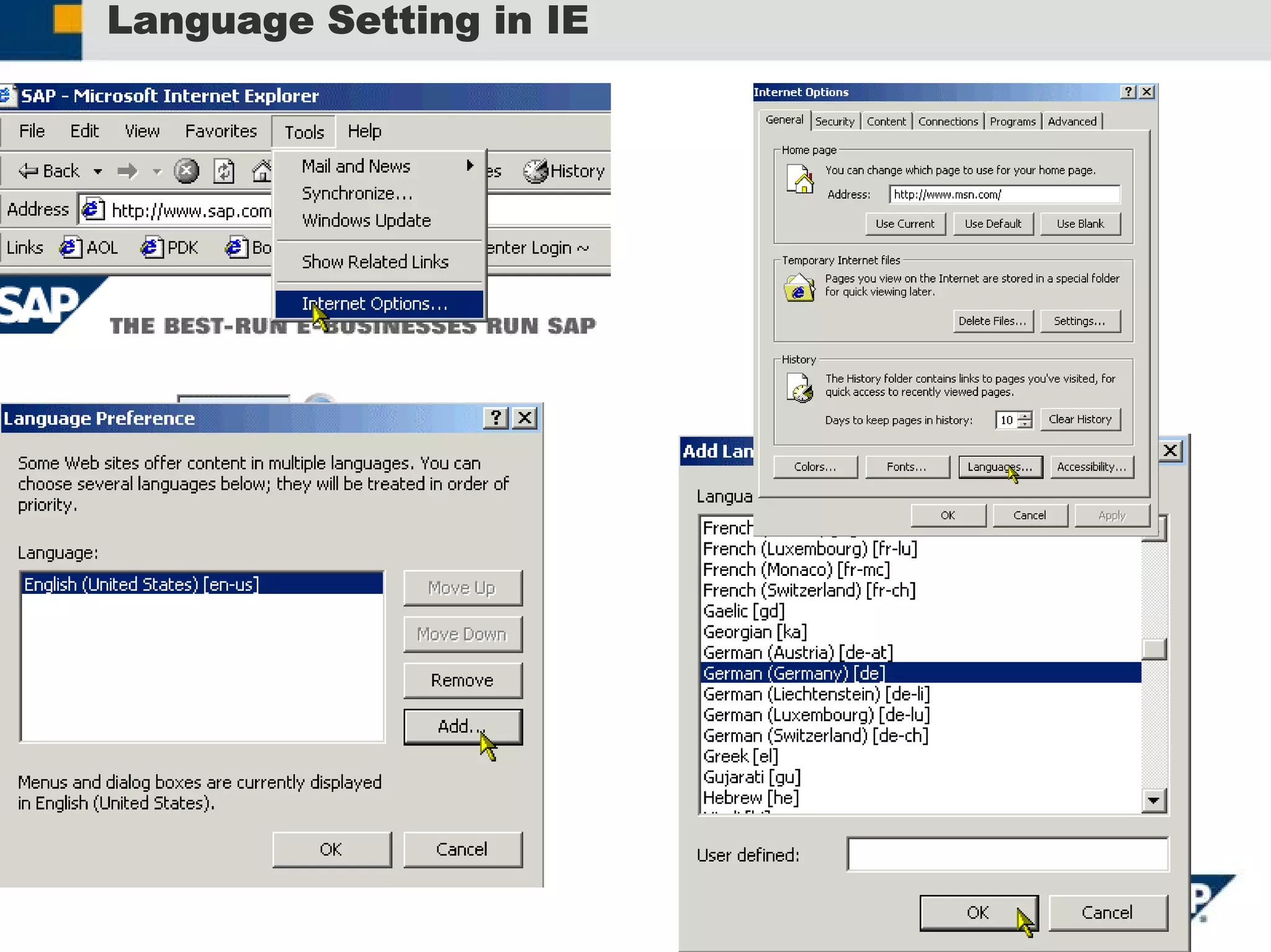
Task: Expand the Back button history dropdown arrow
Action: pyautogui.click(x=97, y=171)
